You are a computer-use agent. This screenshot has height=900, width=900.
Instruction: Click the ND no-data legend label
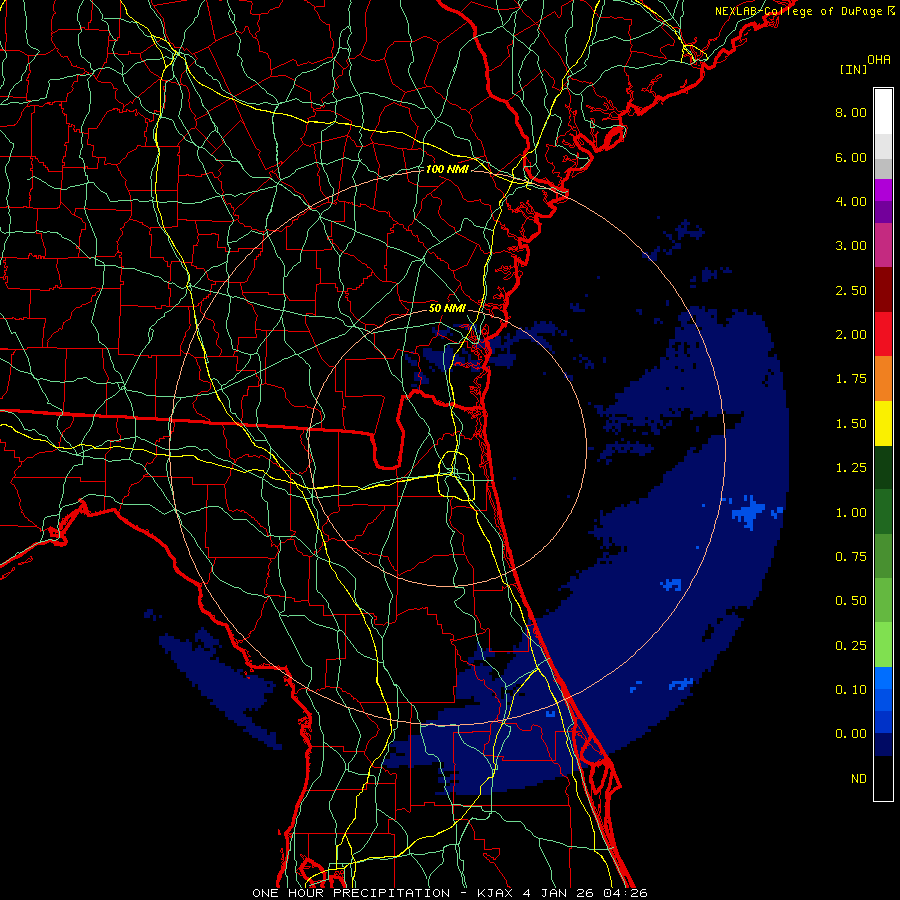859,779
